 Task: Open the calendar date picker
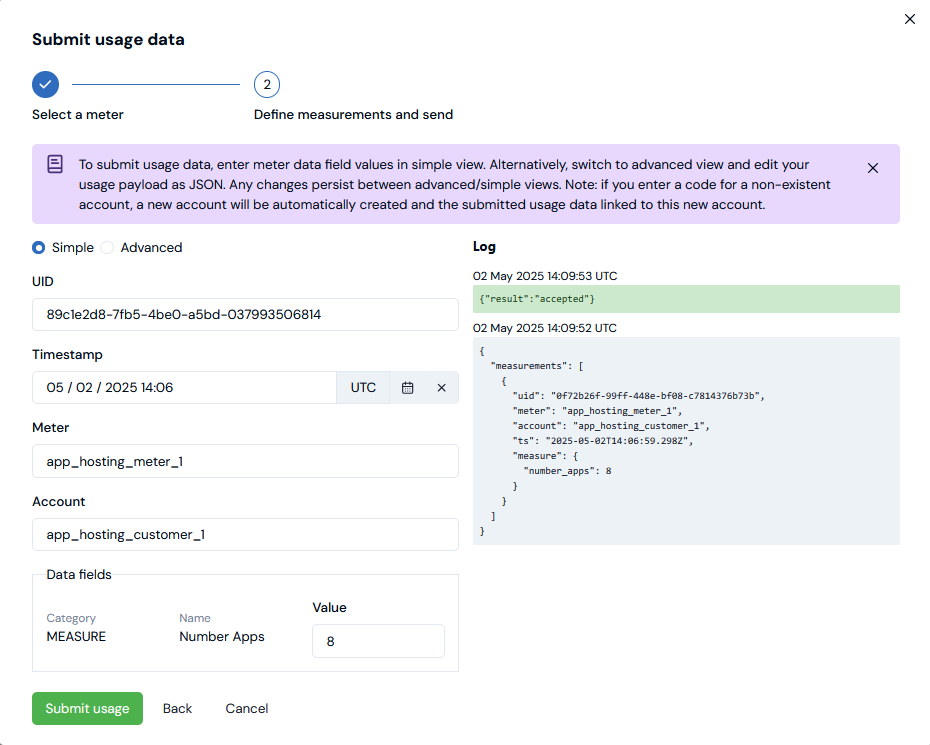[x=408, y=388]
